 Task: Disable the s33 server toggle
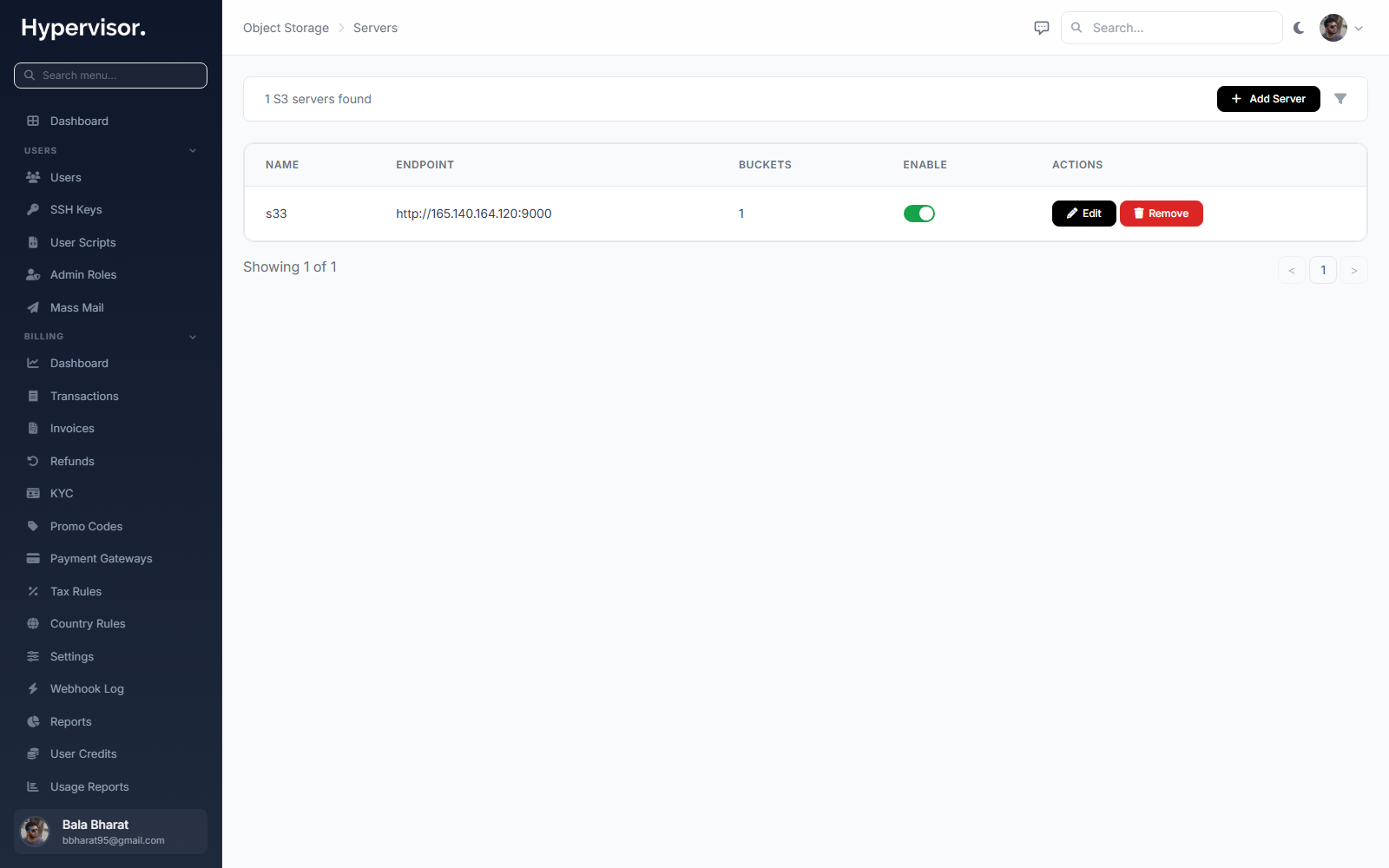(x=919, y=214)
